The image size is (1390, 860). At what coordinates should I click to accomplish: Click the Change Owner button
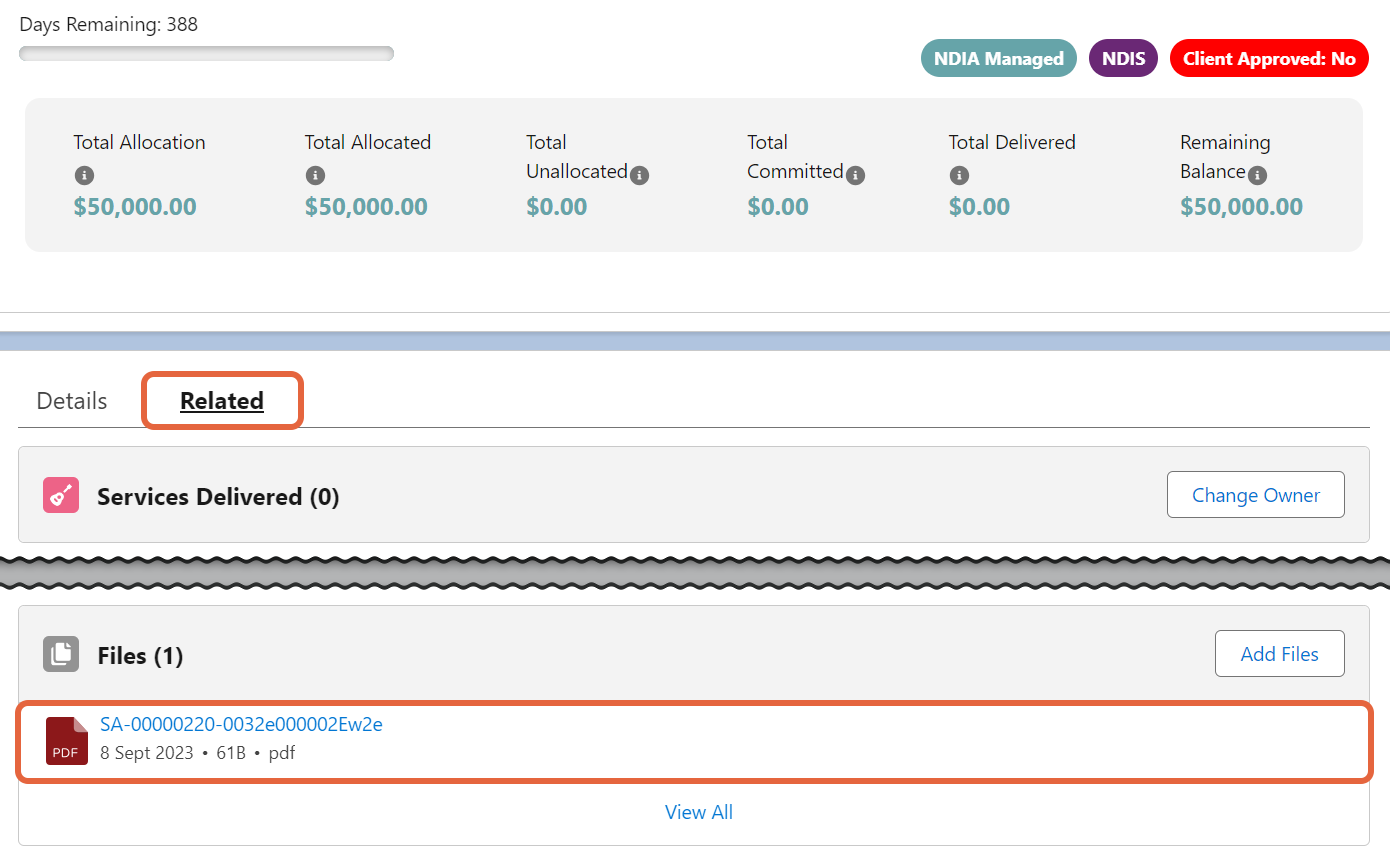(1256, 495)
